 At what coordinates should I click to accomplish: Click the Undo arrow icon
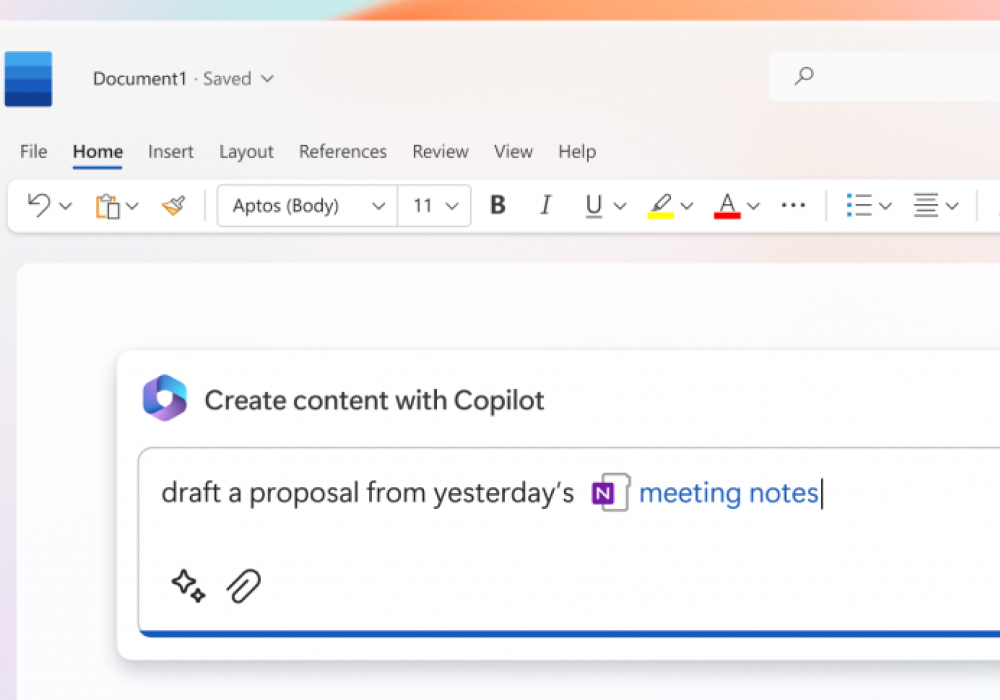[x=39, y=205]
